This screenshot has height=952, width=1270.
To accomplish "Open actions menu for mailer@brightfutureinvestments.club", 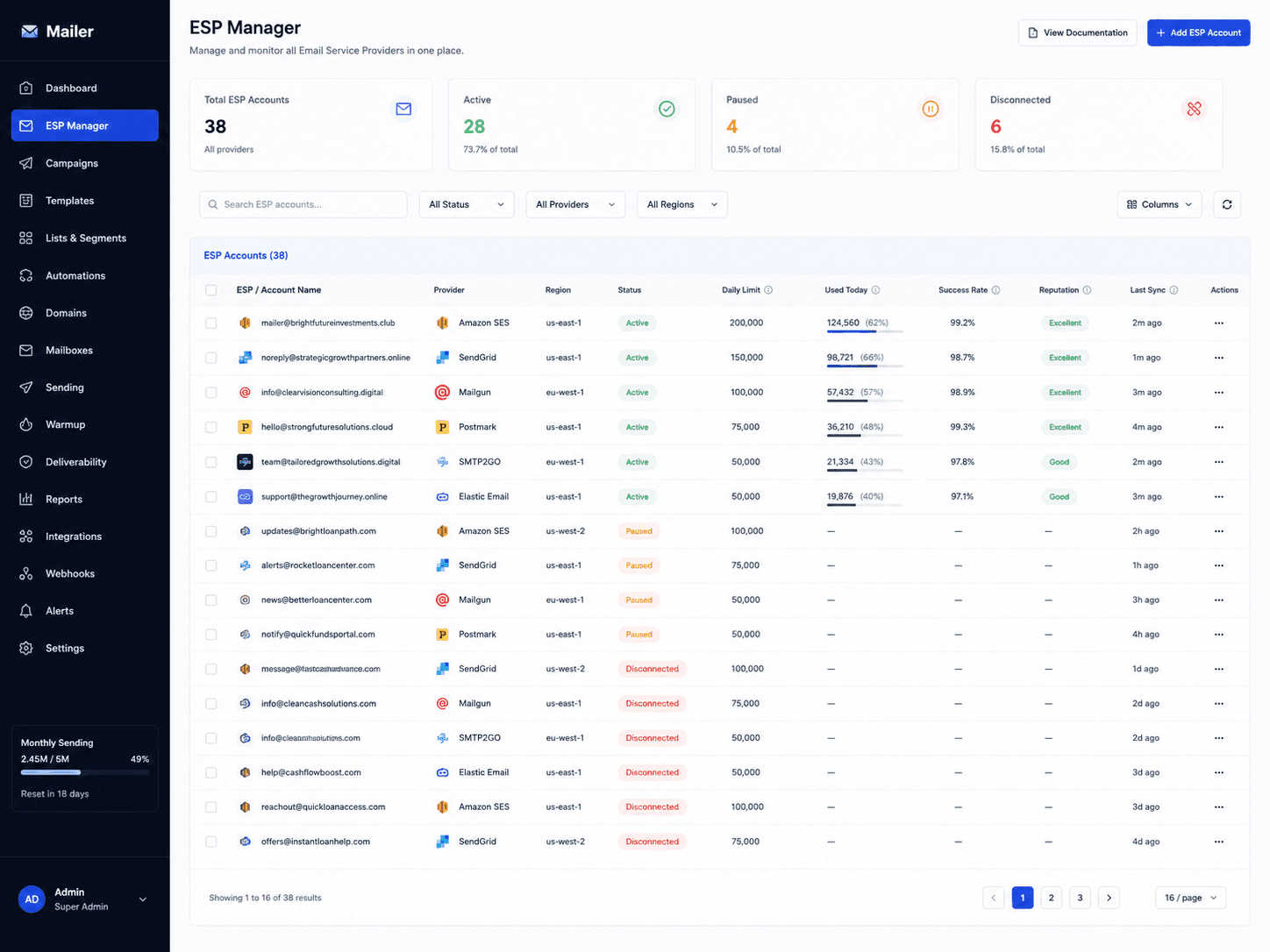I will (1219, 323).
